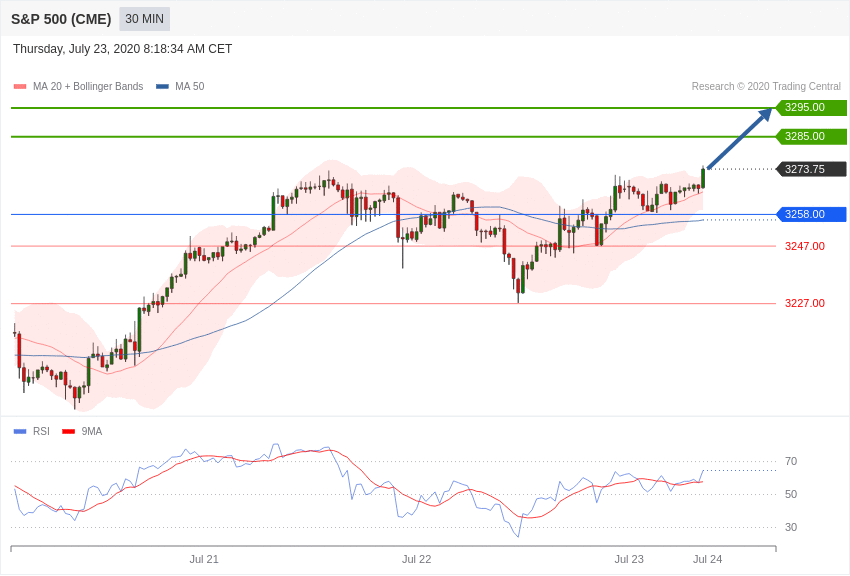Click the chart timestamp Thursday, July 23, 2020
The height and width of the screenshot is (576, 850).
click(x=122, y=49)
